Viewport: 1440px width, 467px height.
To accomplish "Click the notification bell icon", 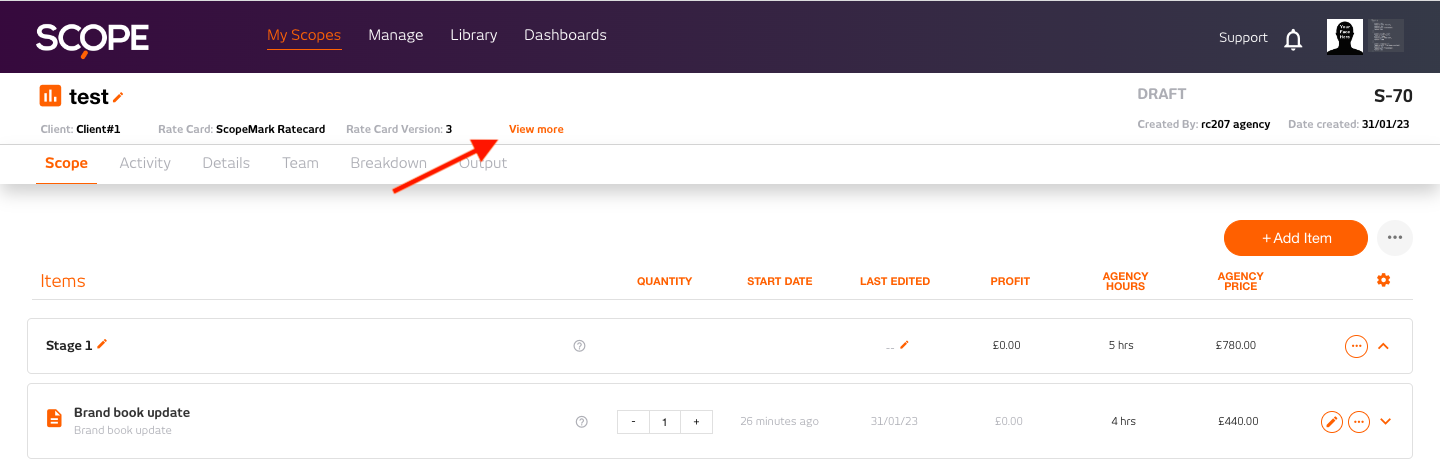I will click(1293, 38).
